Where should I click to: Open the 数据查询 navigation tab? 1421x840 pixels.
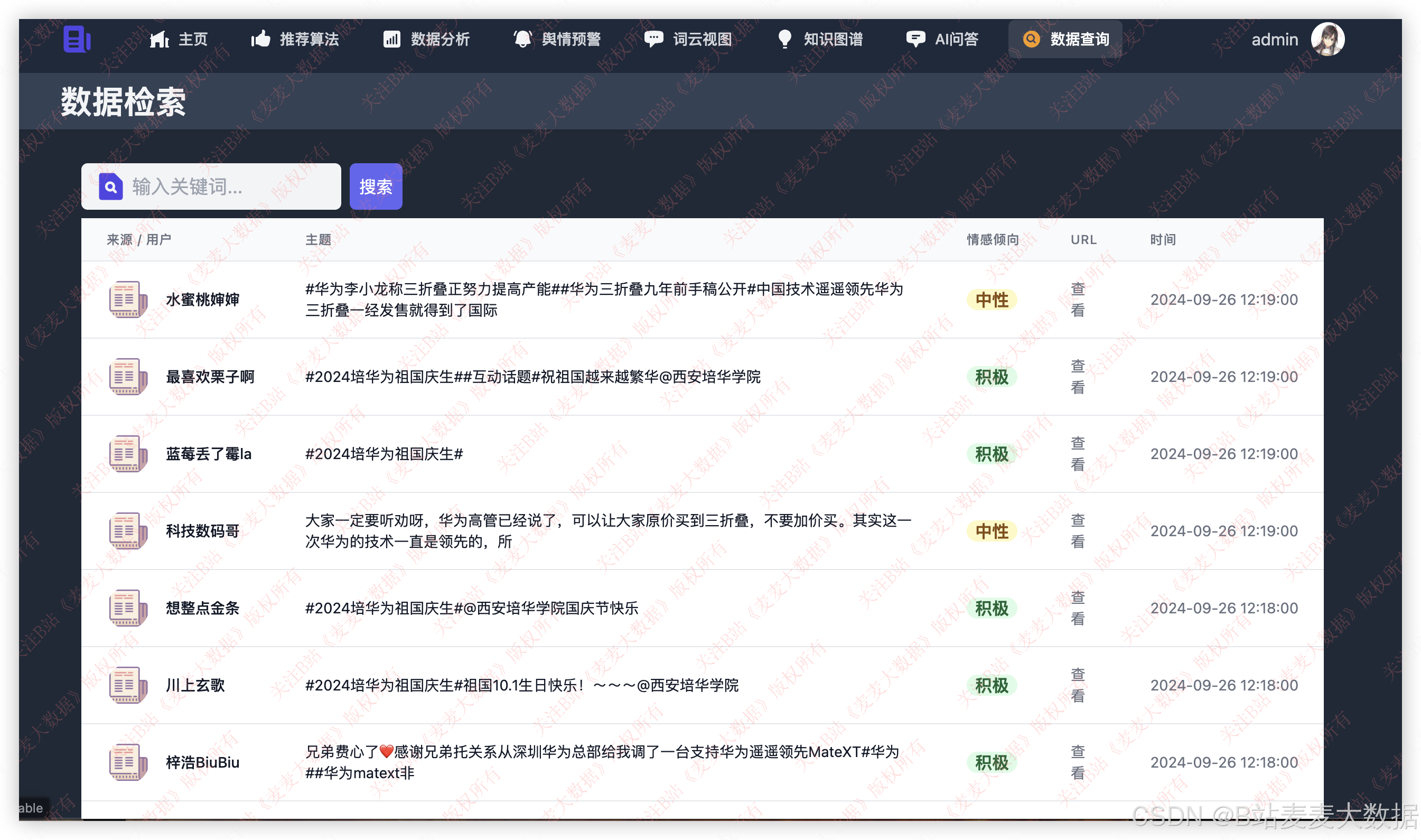pyautogui.click(x=1065, y=39)
